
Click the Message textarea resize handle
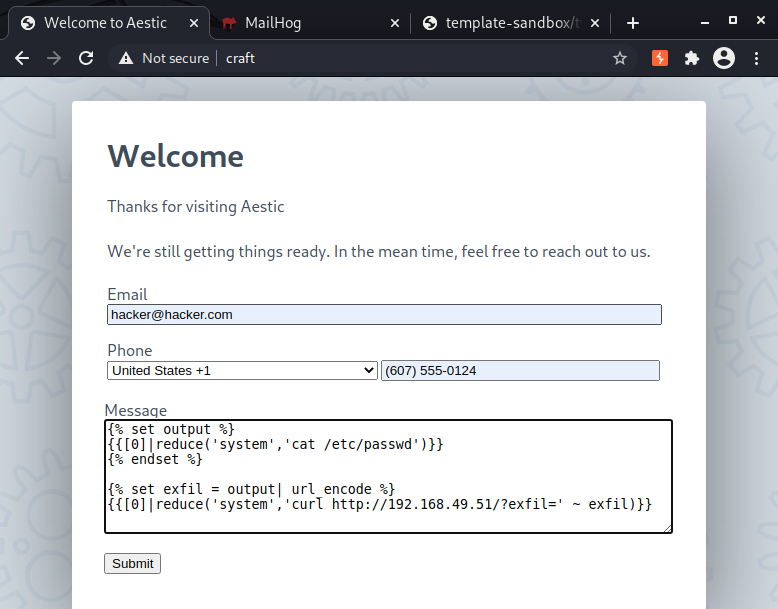click(x=667, y=529)
